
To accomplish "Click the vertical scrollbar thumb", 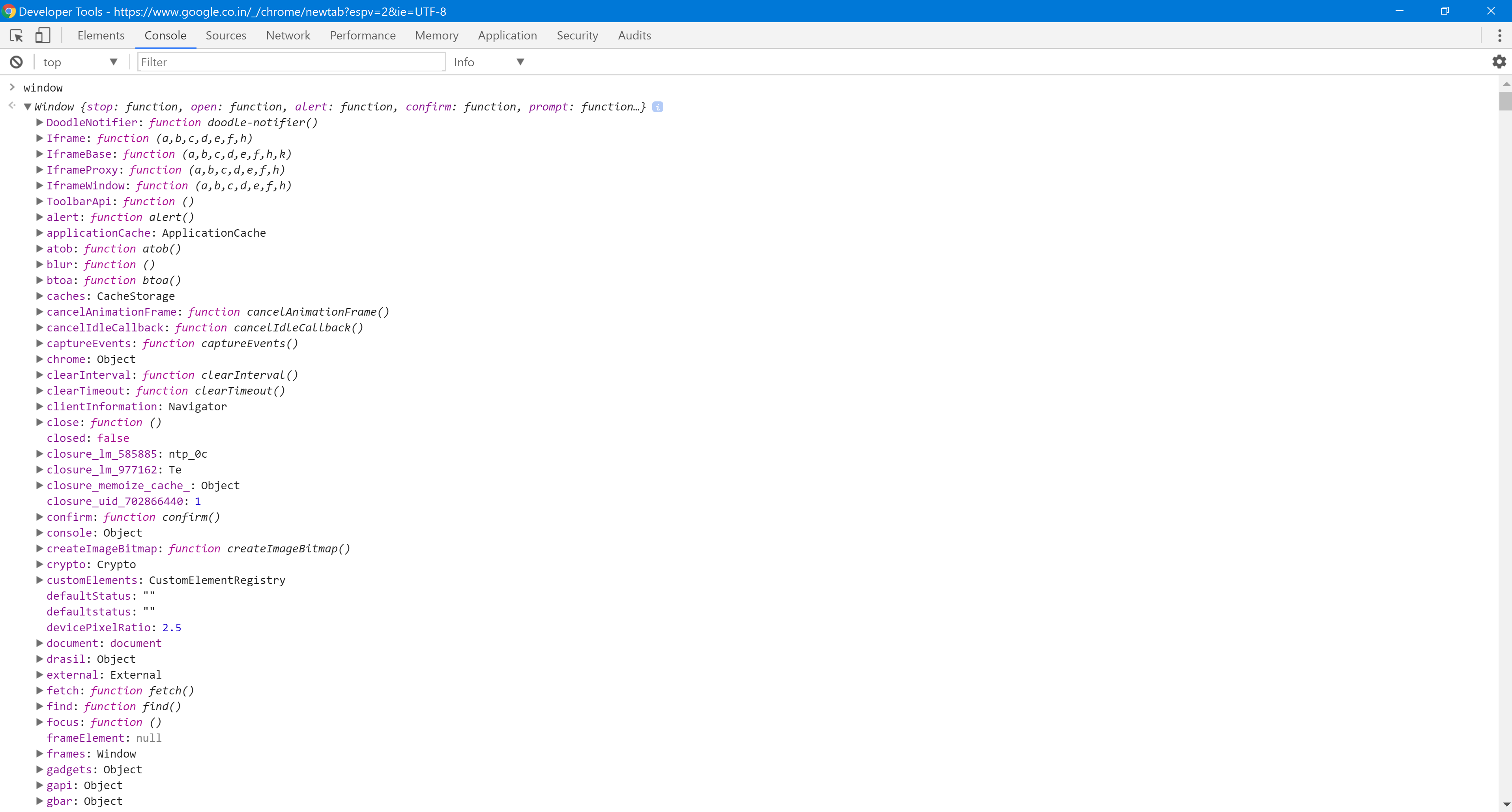I will [1506, 101].
